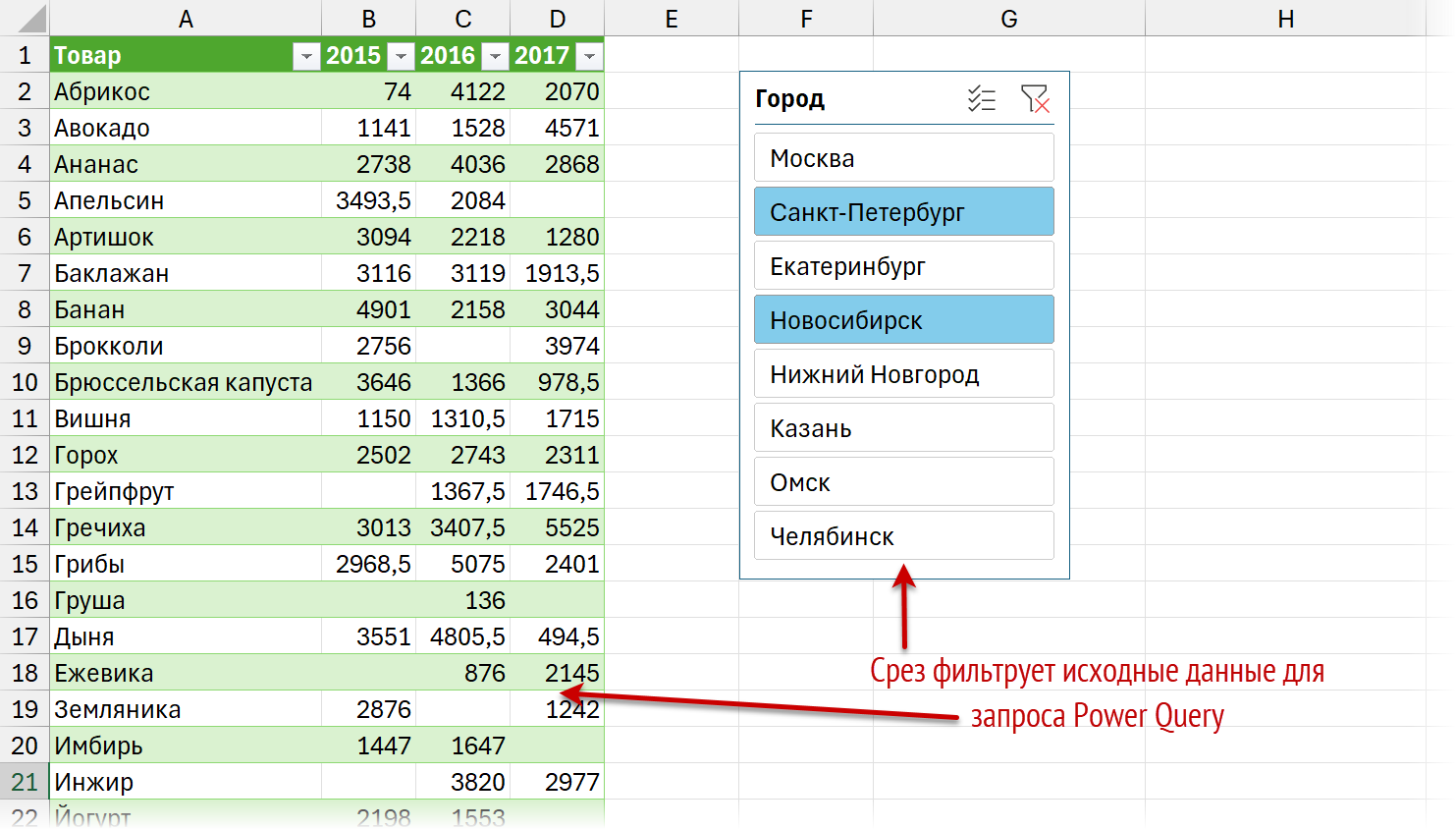Select the Челябинск slicer item

point(903,535)
